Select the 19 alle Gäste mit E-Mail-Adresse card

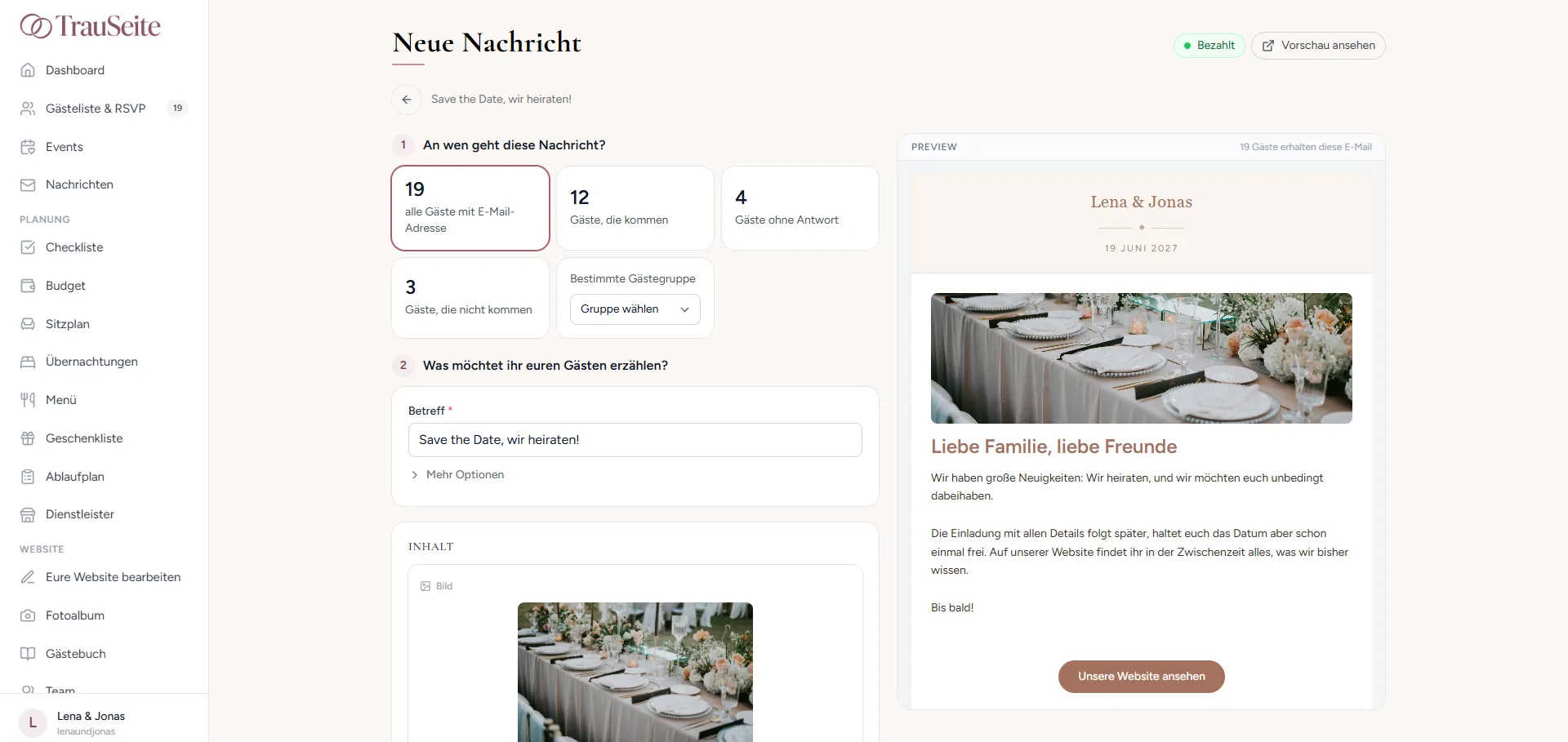click(x=470, y=208)
